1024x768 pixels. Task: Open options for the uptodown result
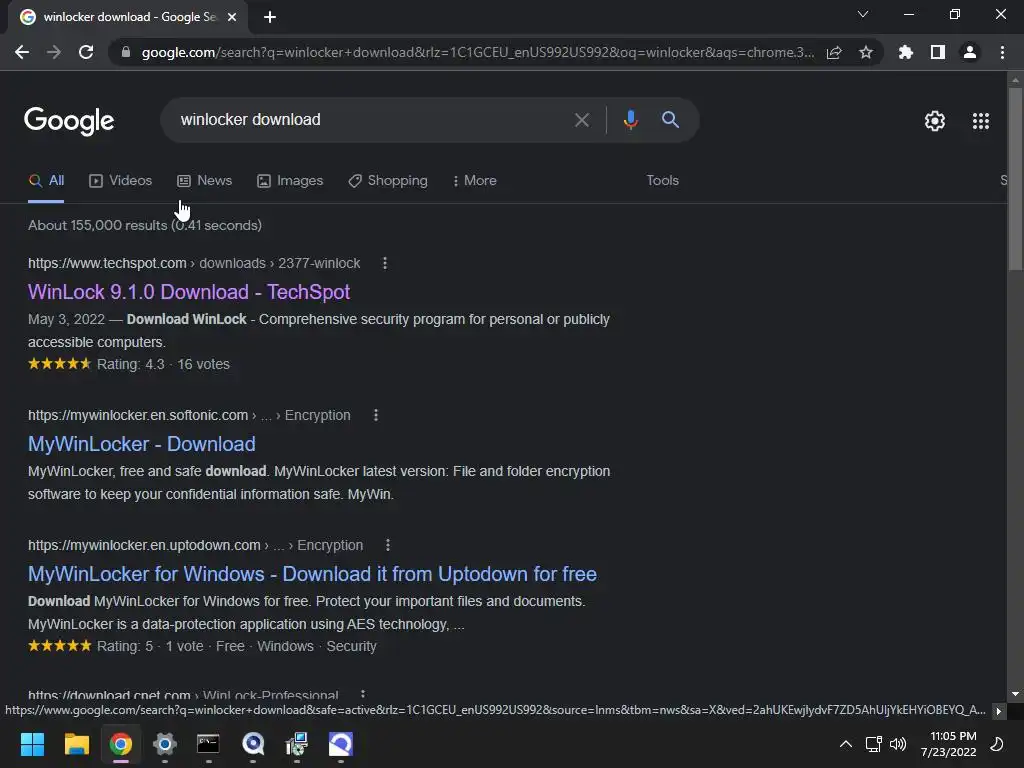[388, 545]
